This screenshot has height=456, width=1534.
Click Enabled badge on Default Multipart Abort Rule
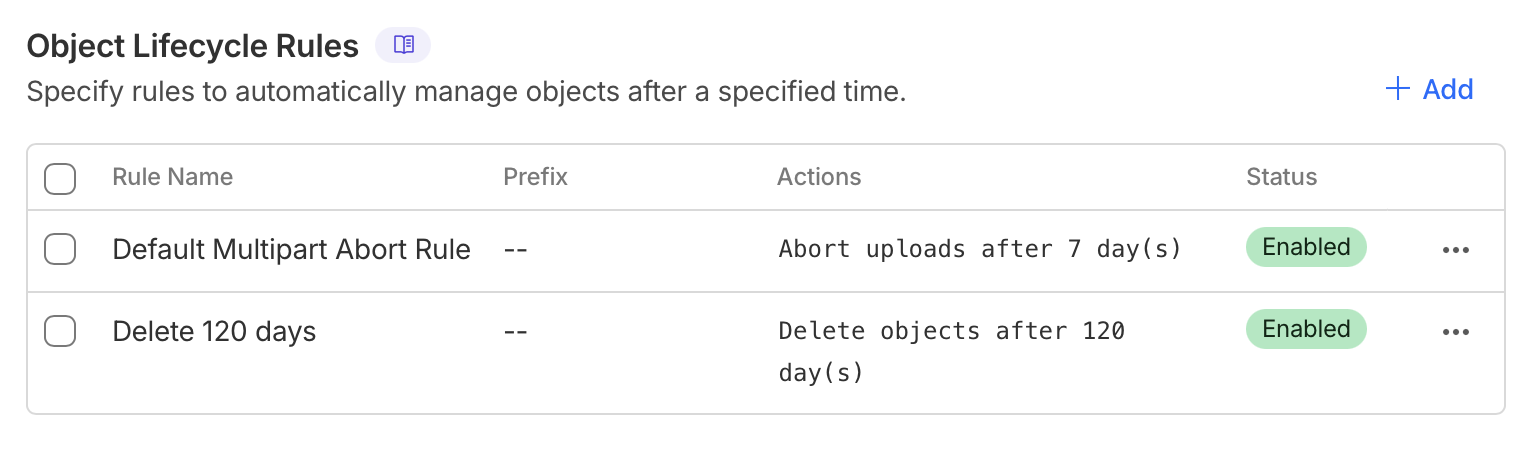coord(1305,247)
